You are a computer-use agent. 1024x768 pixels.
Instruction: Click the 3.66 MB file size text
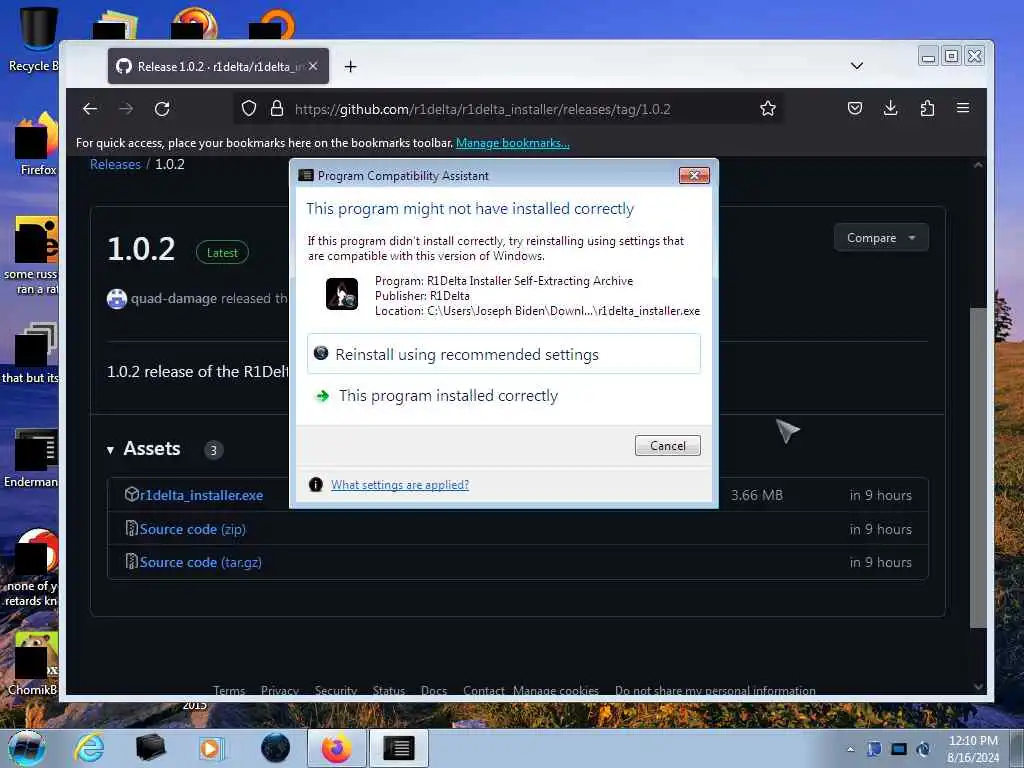[757, 496]
